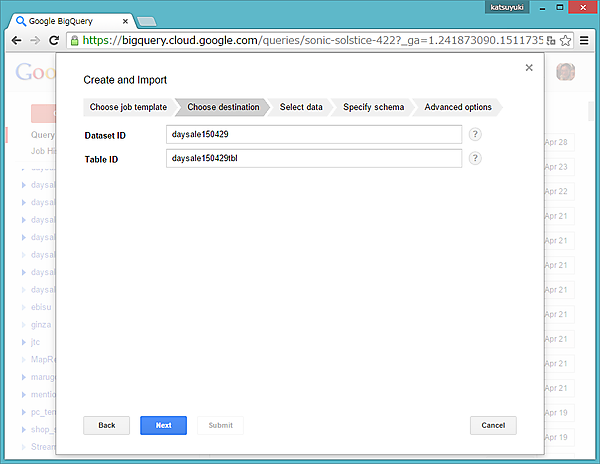Viewport: 600px width, 464px height.
Task: Open the help icon next to Dataset ID
Action: [x=475, y=134]
